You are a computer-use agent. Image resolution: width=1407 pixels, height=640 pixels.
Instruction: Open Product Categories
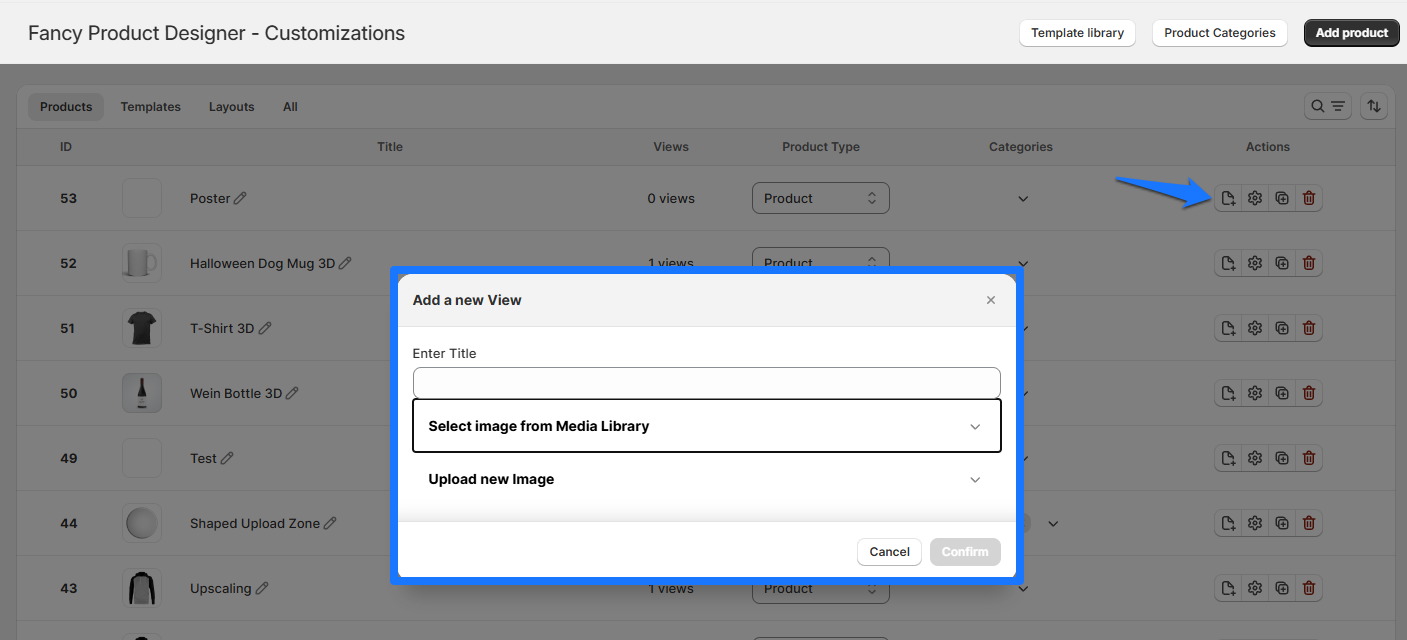coord(1220,33)
